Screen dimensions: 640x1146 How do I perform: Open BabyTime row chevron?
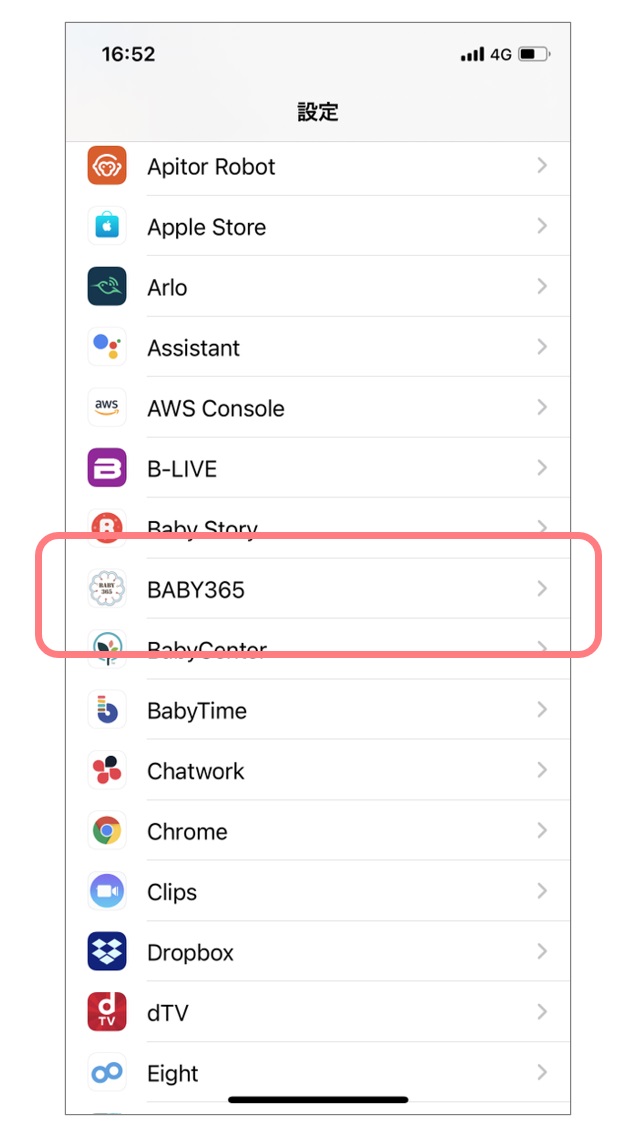pyautogui.click(x=542, y=710)
